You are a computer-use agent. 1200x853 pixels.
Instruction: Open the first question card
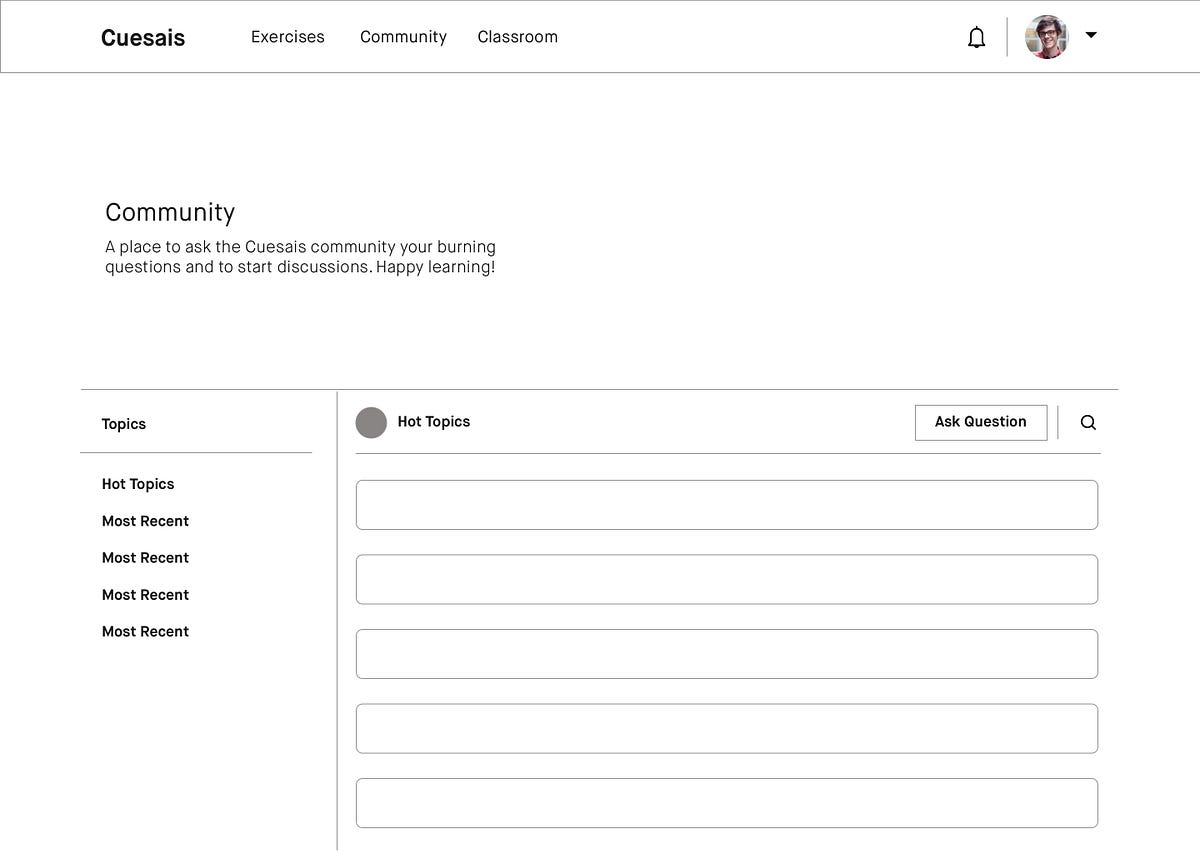(x=727, y=505)
